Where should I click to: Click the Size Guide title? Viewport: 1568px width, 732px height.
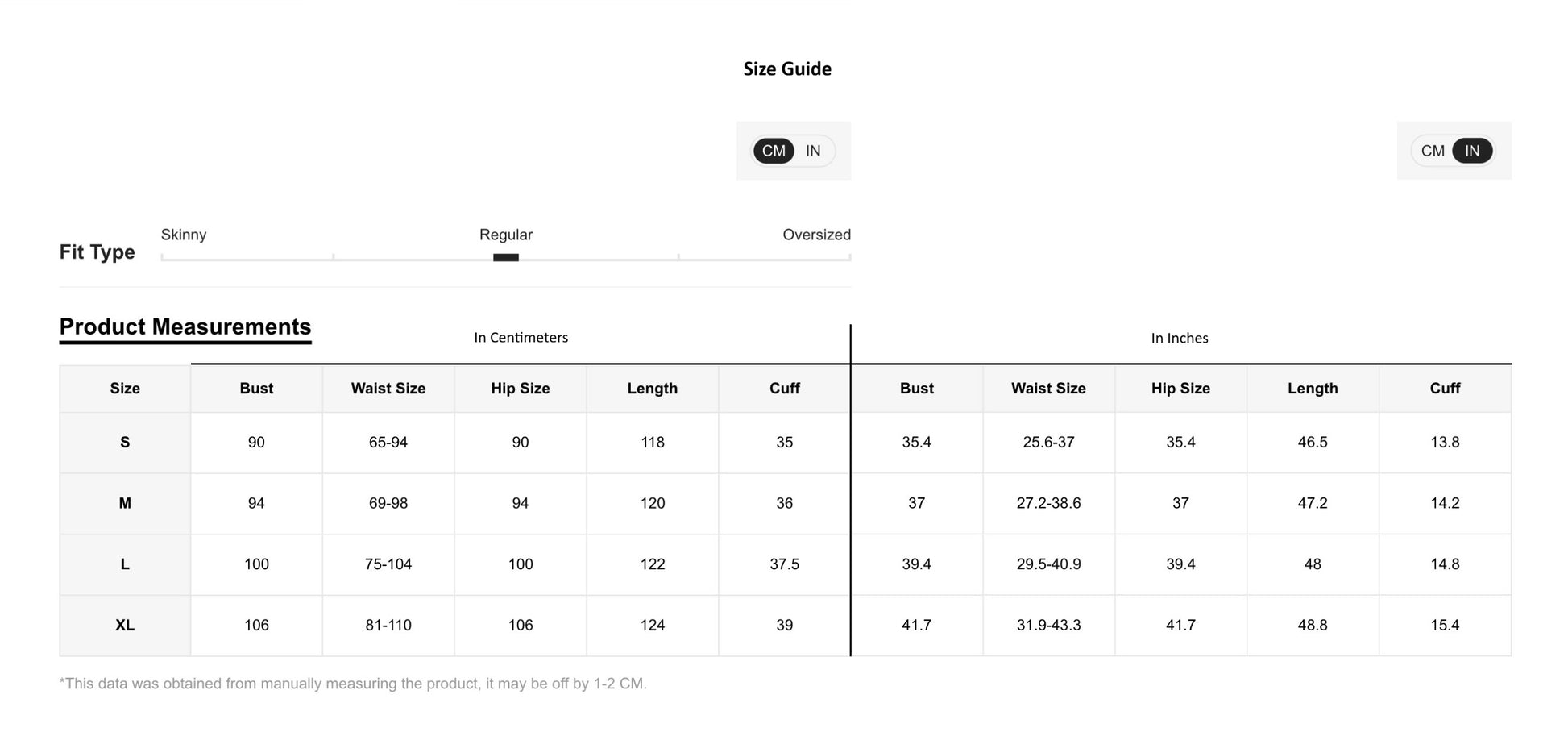pyautogui.click(x=786, y=69)
